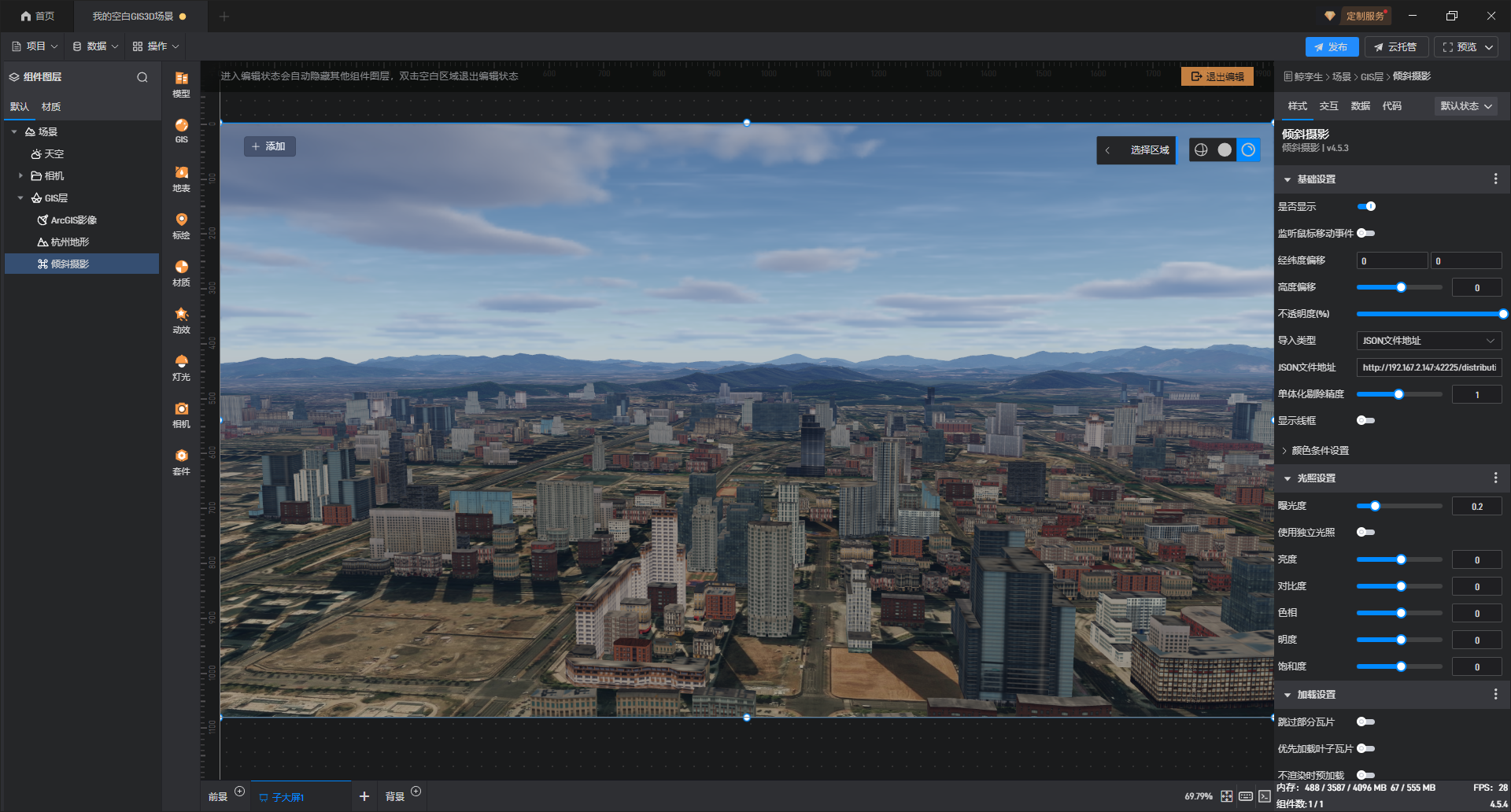Screen dimensions: 1511x812
Task: Toggle the 是否显示 visibility switch
Action: click(1366, 206)
